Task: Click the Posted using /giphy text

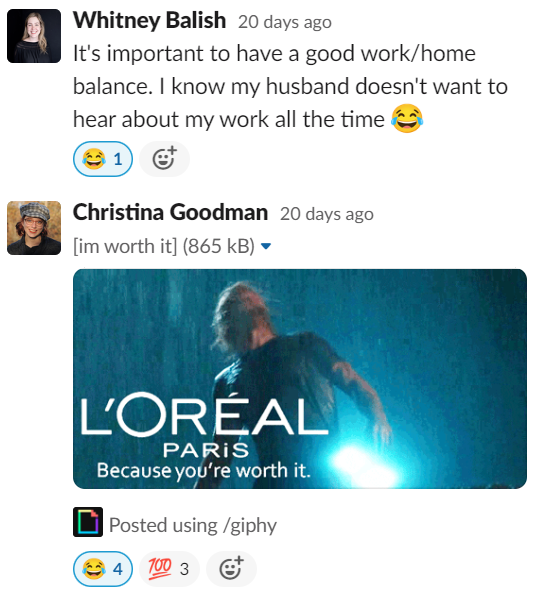Action: click(x=193, y=525)
